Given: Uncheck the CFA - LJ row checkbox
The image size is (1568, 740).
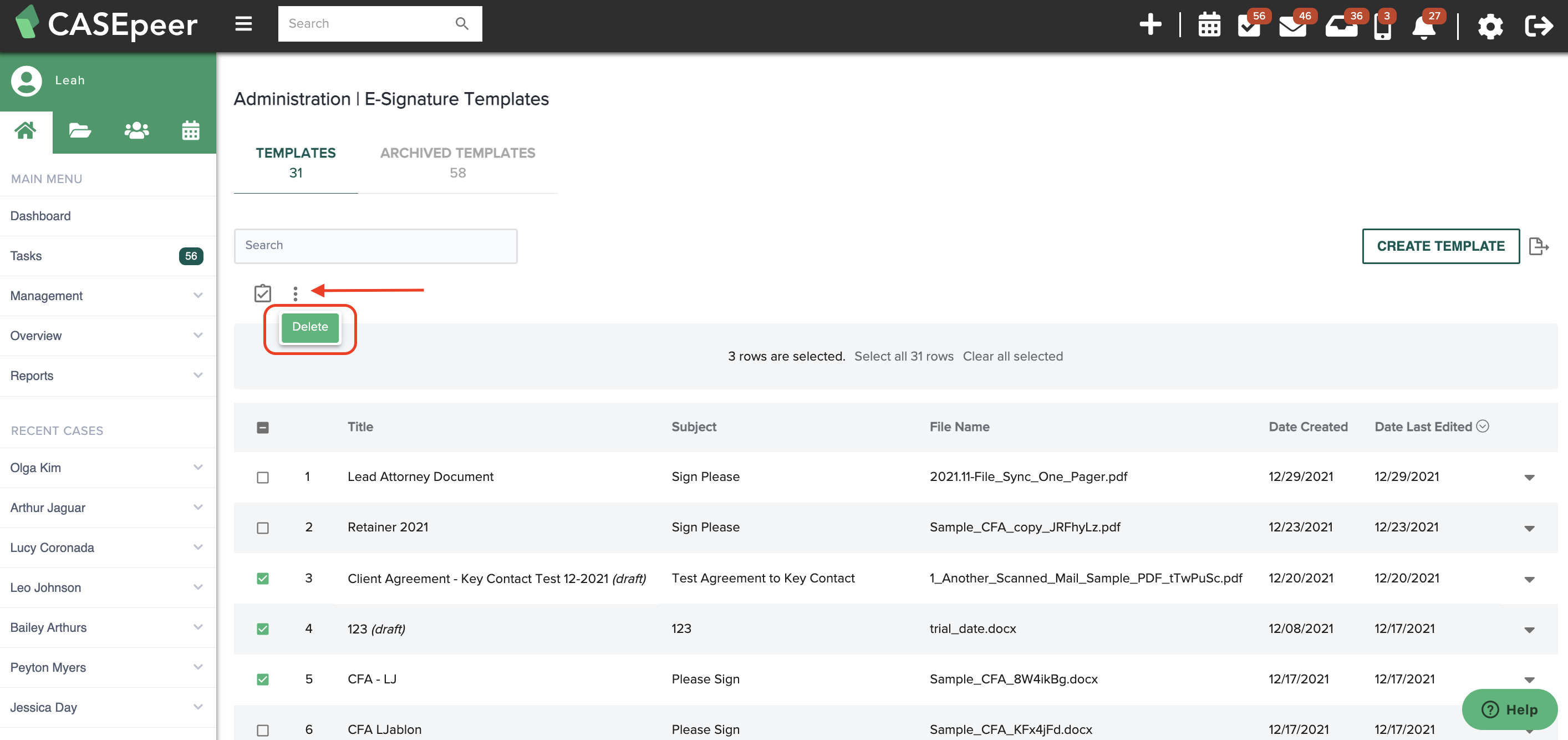Looking at the screenshot, I should coord(262,679).
